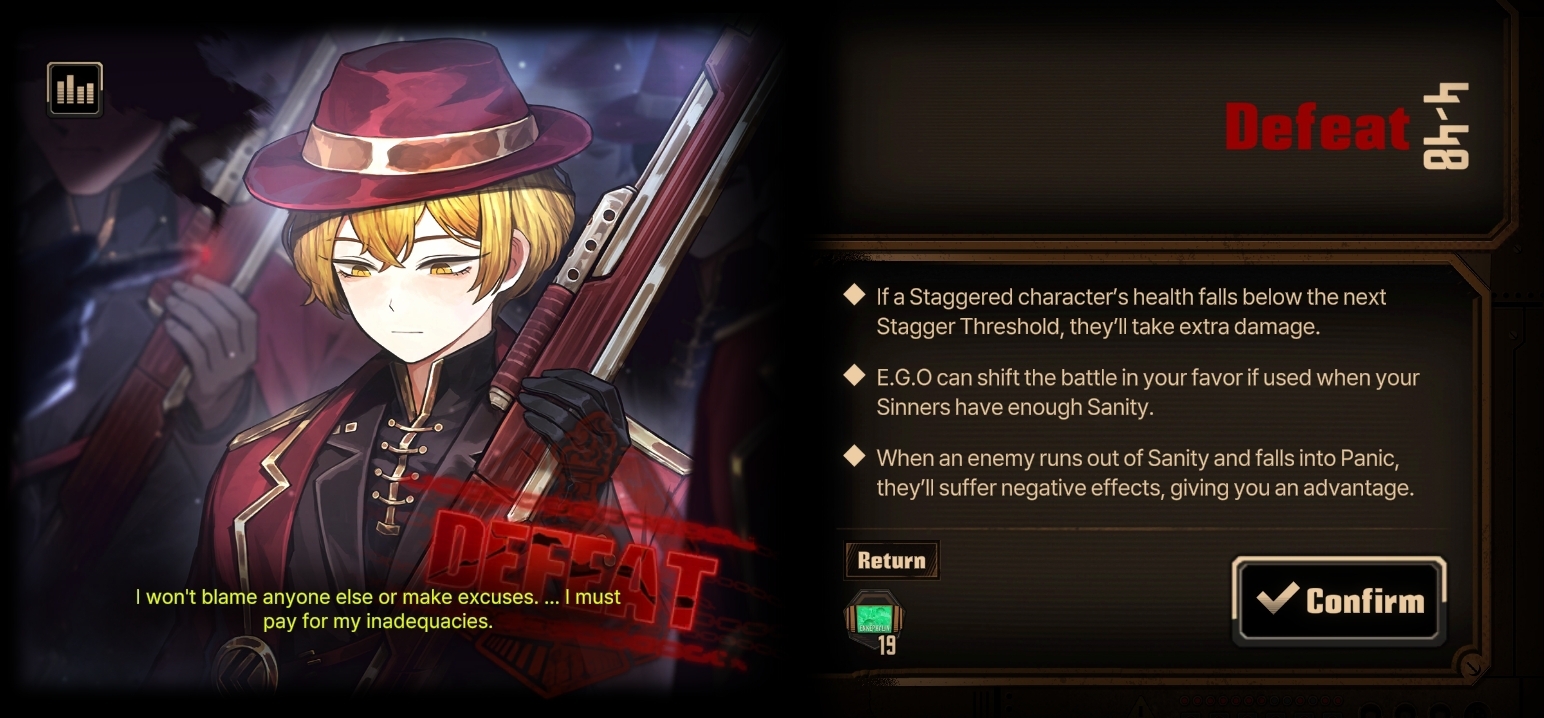Click the diamond bullet beside the Panic tip
1544x718 pixels.
tap(854, 456)
